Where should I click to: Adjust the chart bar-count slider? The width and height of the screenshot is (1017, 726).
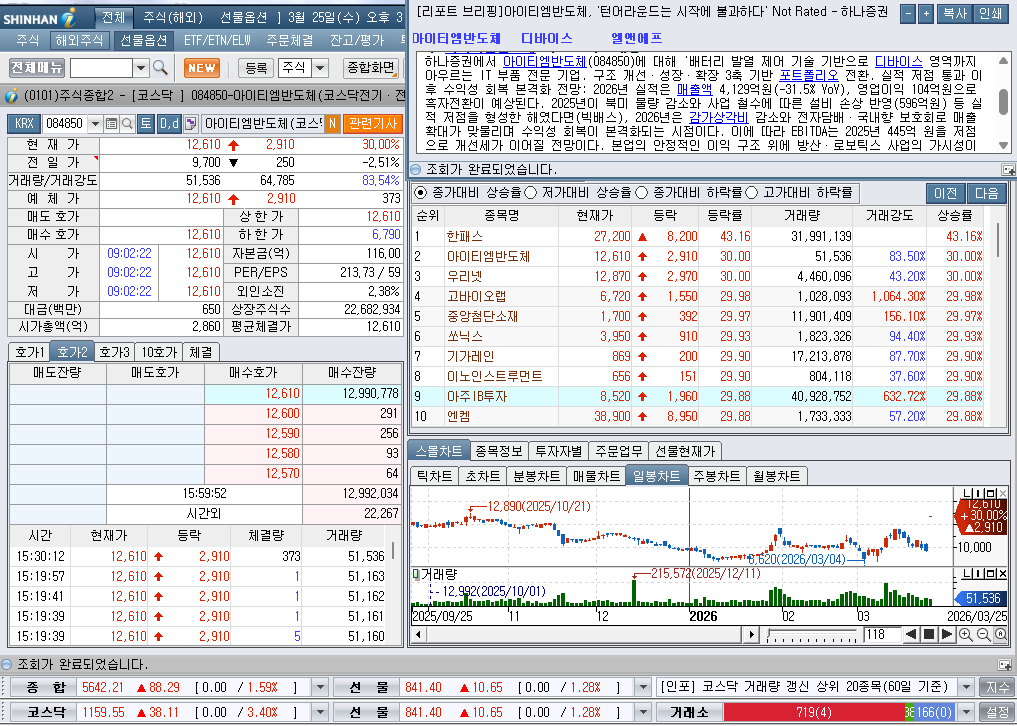point(811,635)
